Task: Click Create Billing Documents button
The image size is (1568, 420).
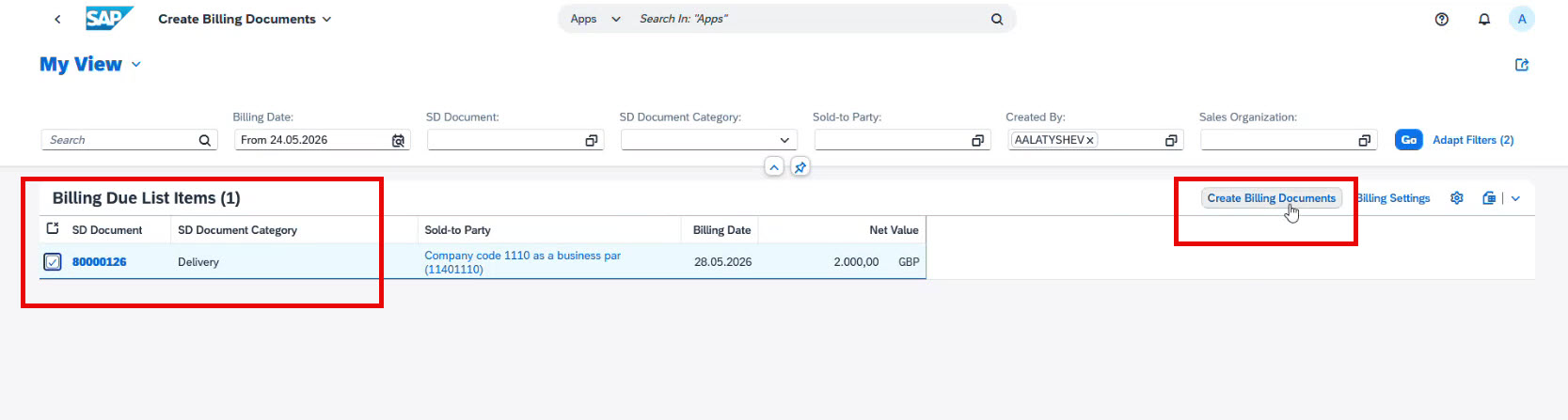Action: click(x=1271, y=198)
